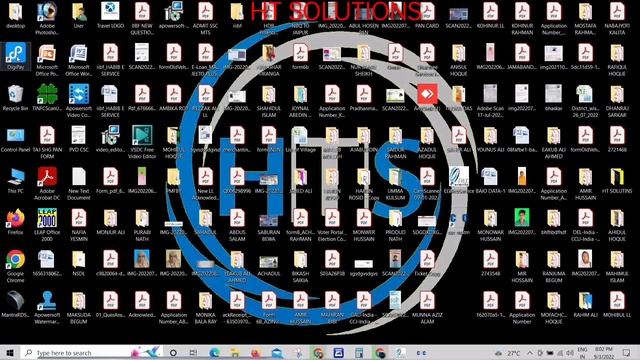Select the ANISUL HOQUE folder
The width and height of the screenshot is (640, 360).
point(458,60)
